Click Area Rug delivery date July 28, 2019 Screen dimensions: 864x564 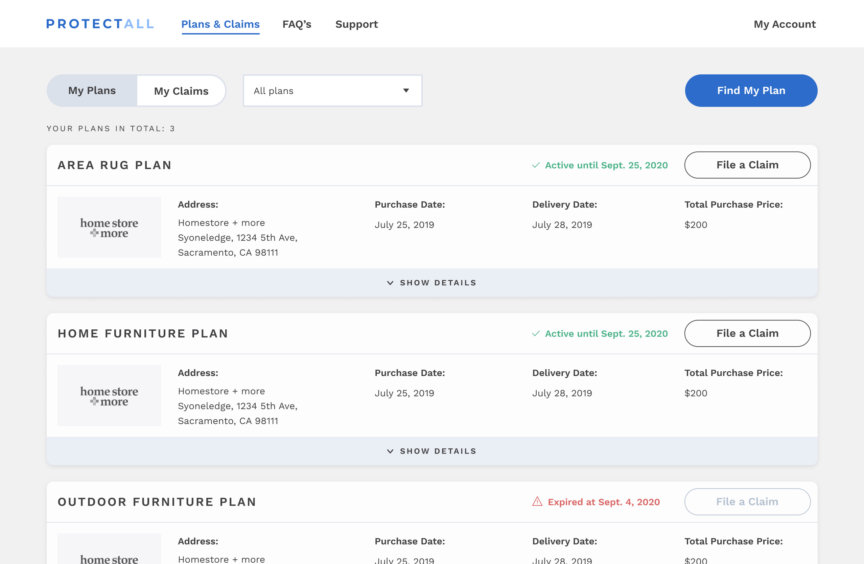tap(562, 225)
